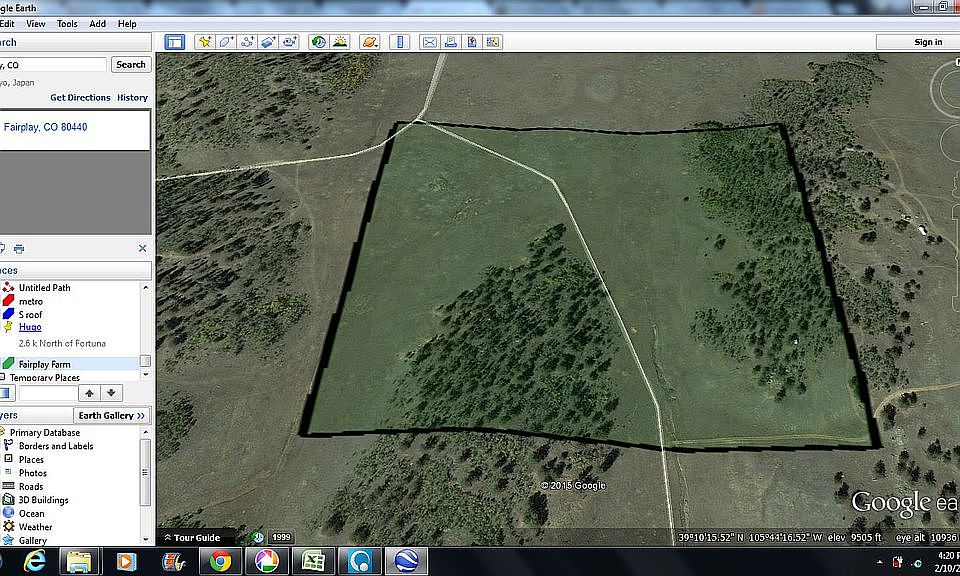This screenshot has width=960, height=576.
Task: Open the Tools menu
Action: [x=67, y=24]
